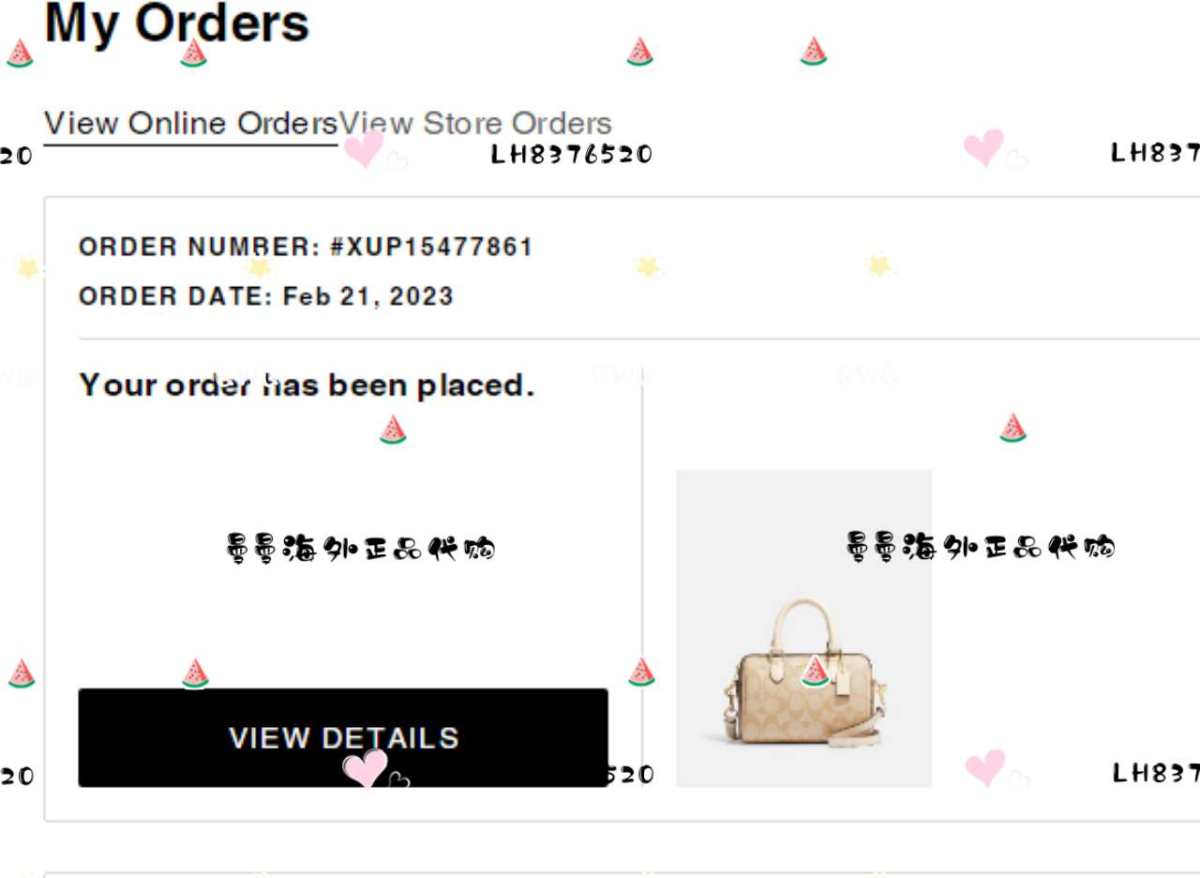Switch to View Store Orders tab
Viewport: 1200px width, 878px height.
475,124
